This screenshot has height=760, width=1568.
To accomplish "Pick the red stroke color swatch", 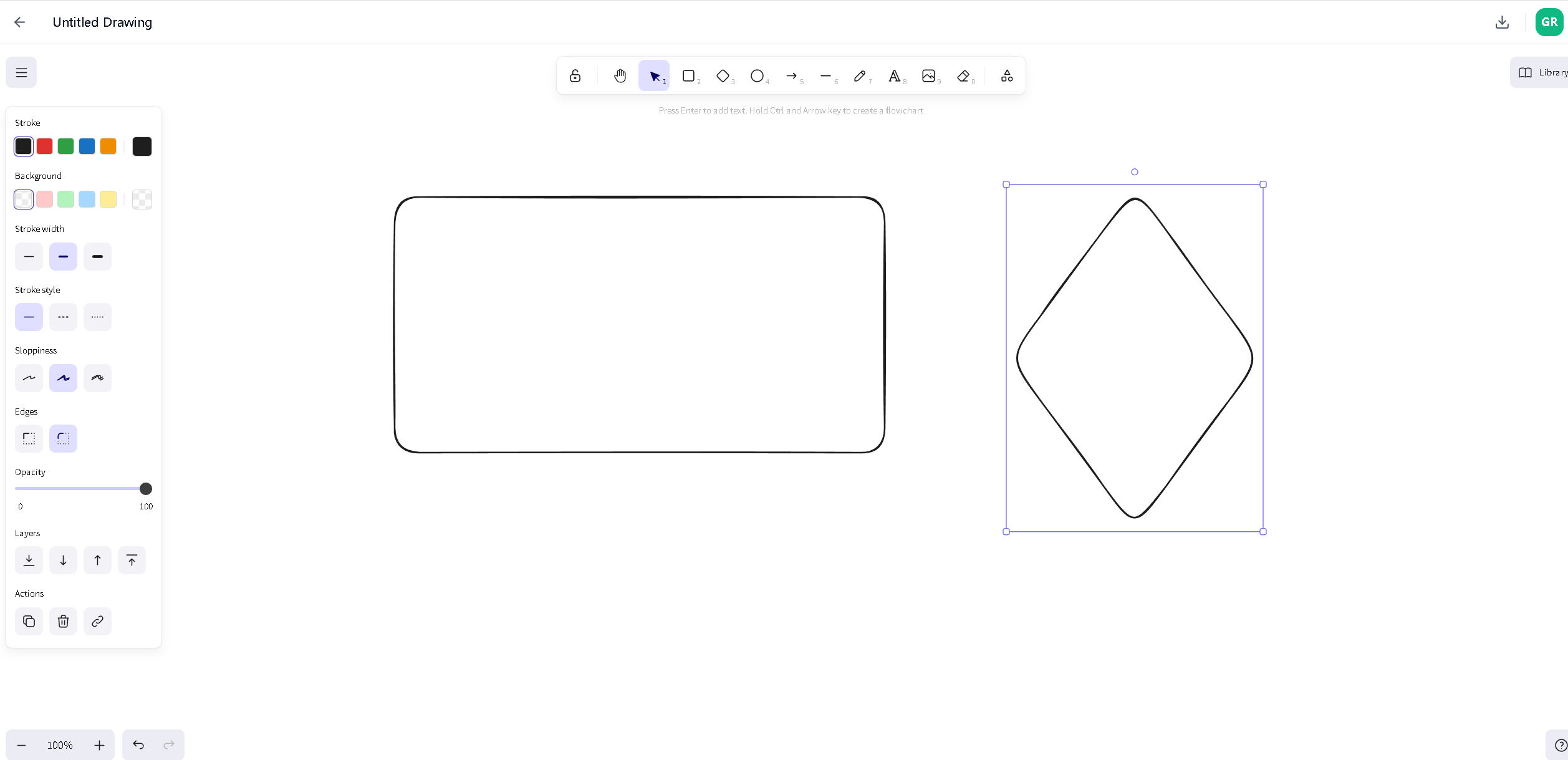I will 45,147.
